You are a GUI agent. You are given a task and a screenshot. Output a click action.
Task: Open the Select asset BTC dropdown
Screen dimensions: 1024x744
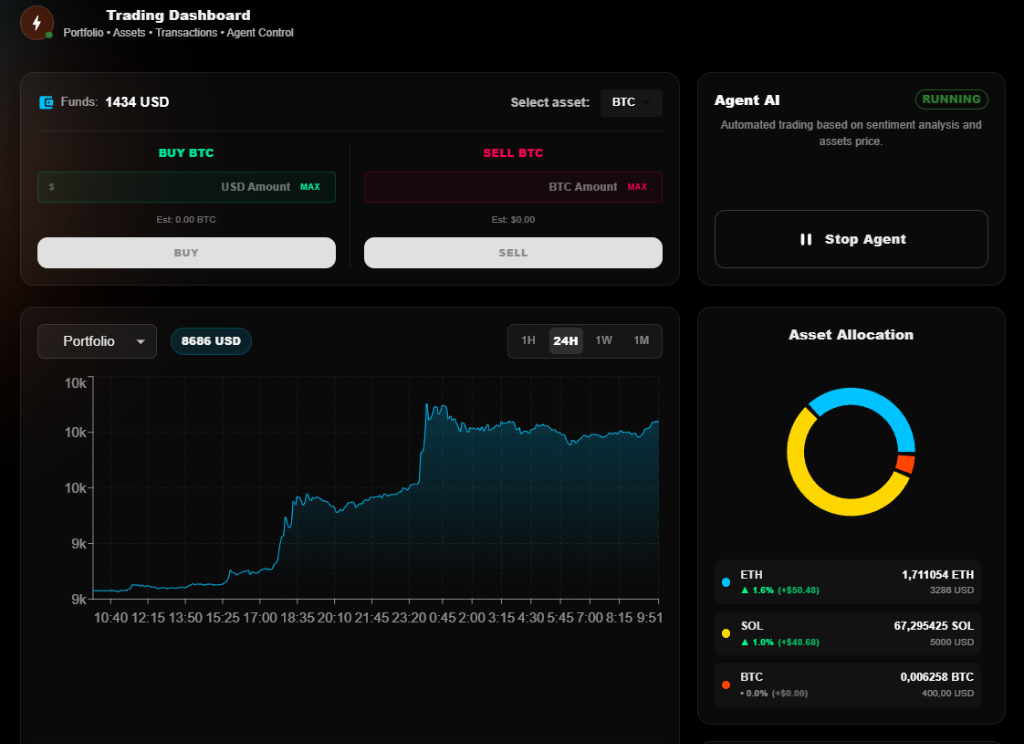631,103
